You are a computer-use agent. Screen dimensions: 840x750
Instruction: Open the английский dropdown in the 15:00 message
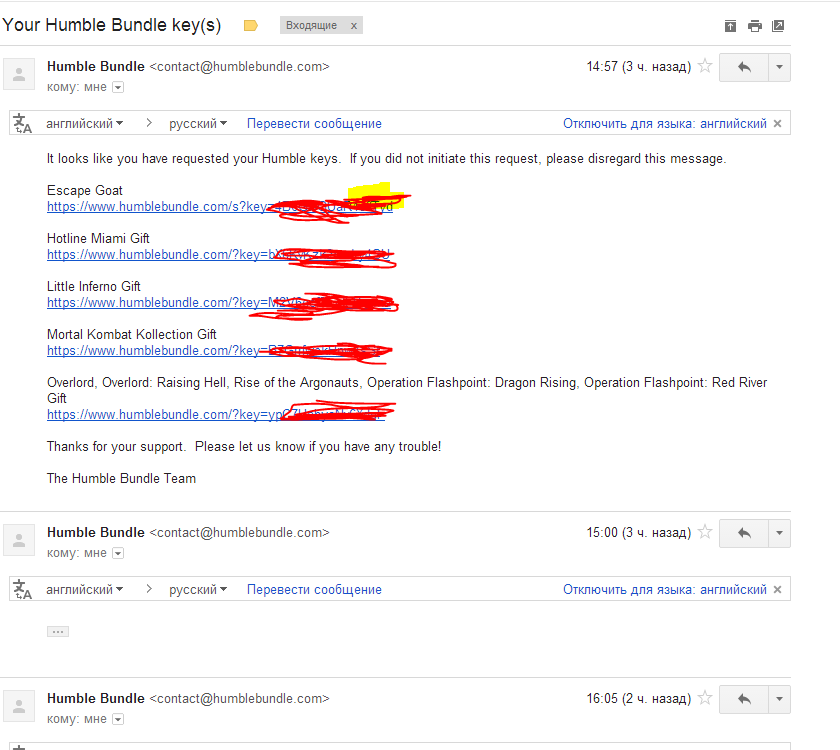[85, 590]
